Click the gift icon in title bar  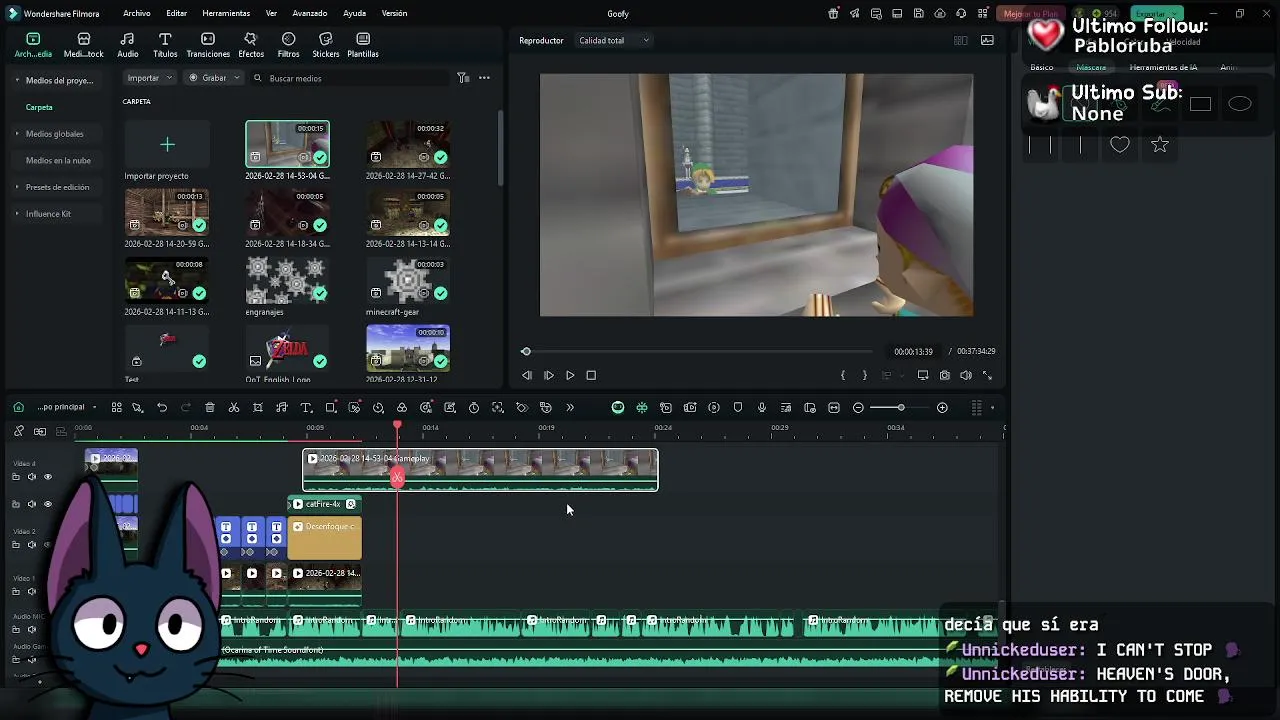coord(833,14)
